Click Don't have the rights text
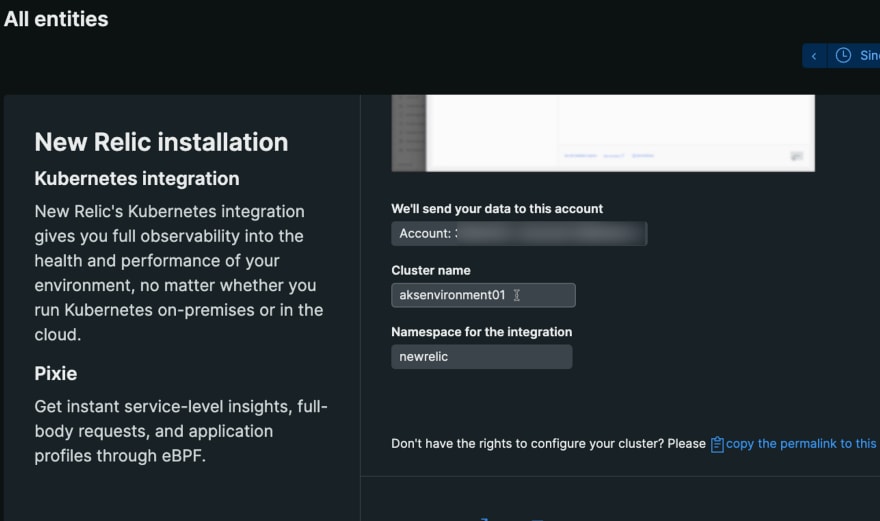880x521 pixels. point(548,444)
